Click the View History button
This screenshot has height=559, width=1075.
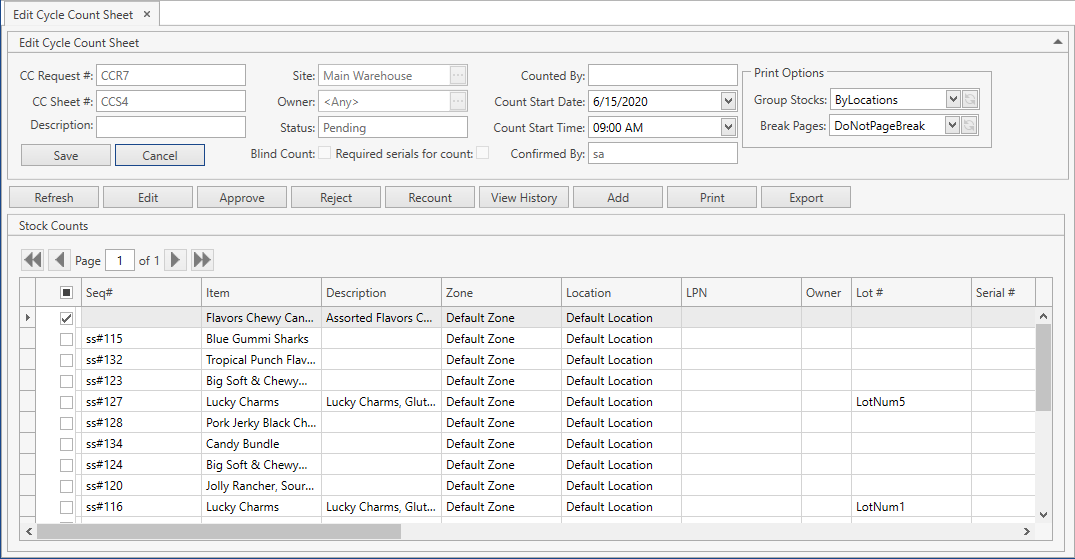click(524, 198)
